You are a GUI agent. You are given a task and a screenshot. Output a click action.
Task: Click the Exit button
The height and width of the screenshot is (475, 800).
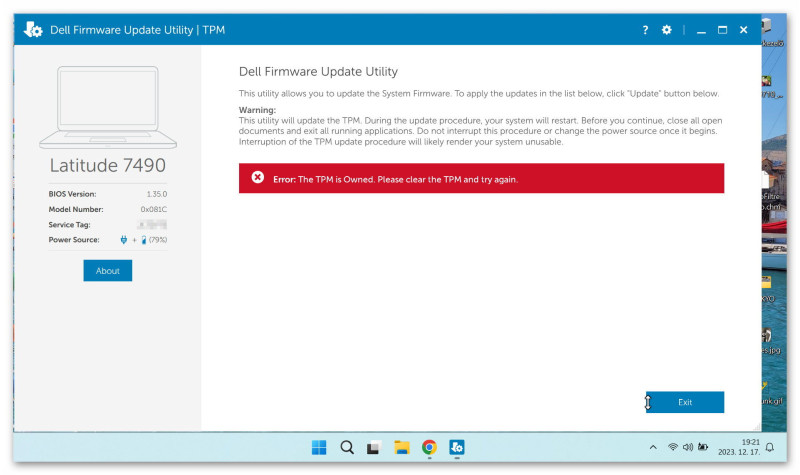685,402
